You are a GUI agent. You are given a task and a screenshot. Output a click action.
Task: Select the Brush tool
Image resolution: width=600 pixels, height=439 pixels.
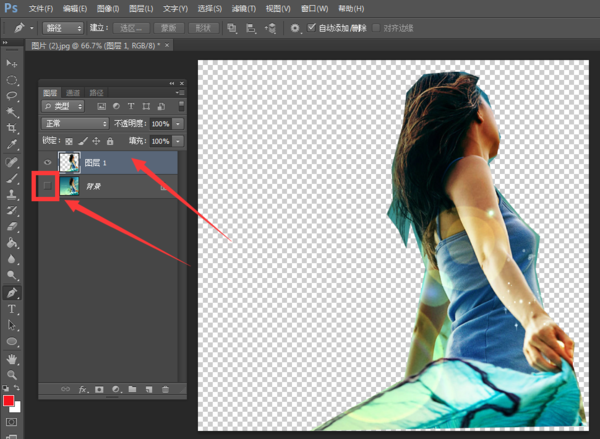coord(11,178)
